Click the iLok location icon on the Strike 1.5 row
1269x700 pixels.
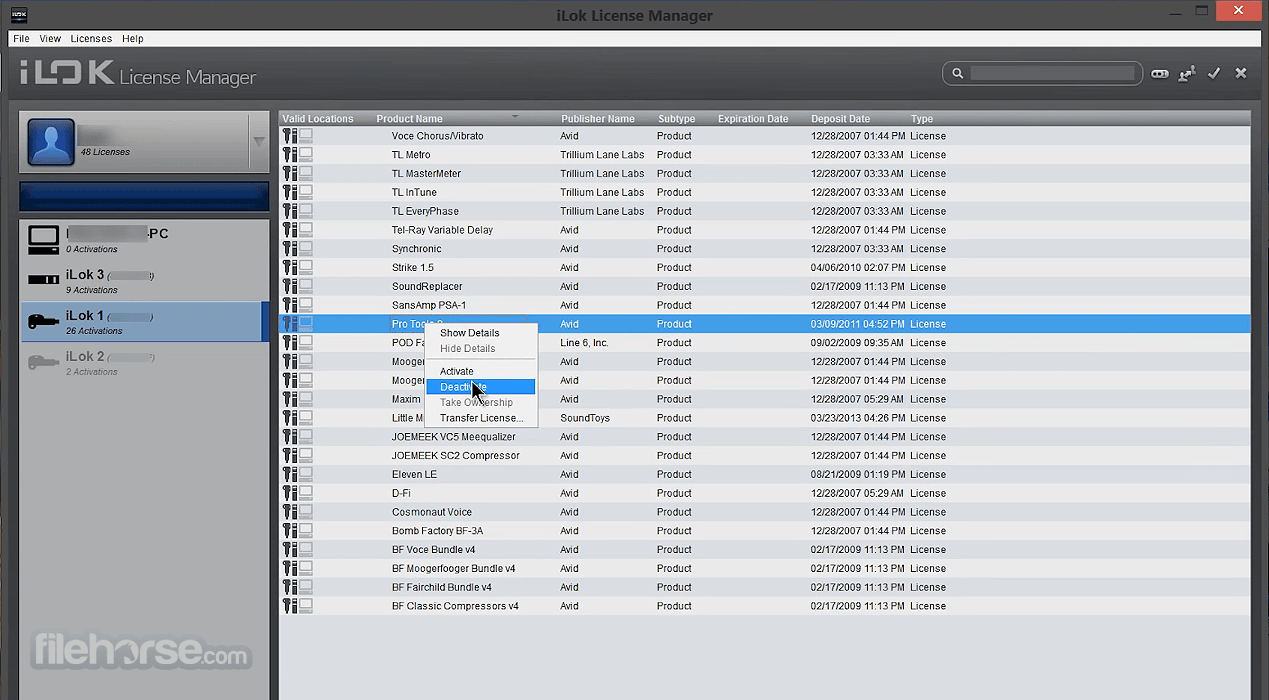289,268
